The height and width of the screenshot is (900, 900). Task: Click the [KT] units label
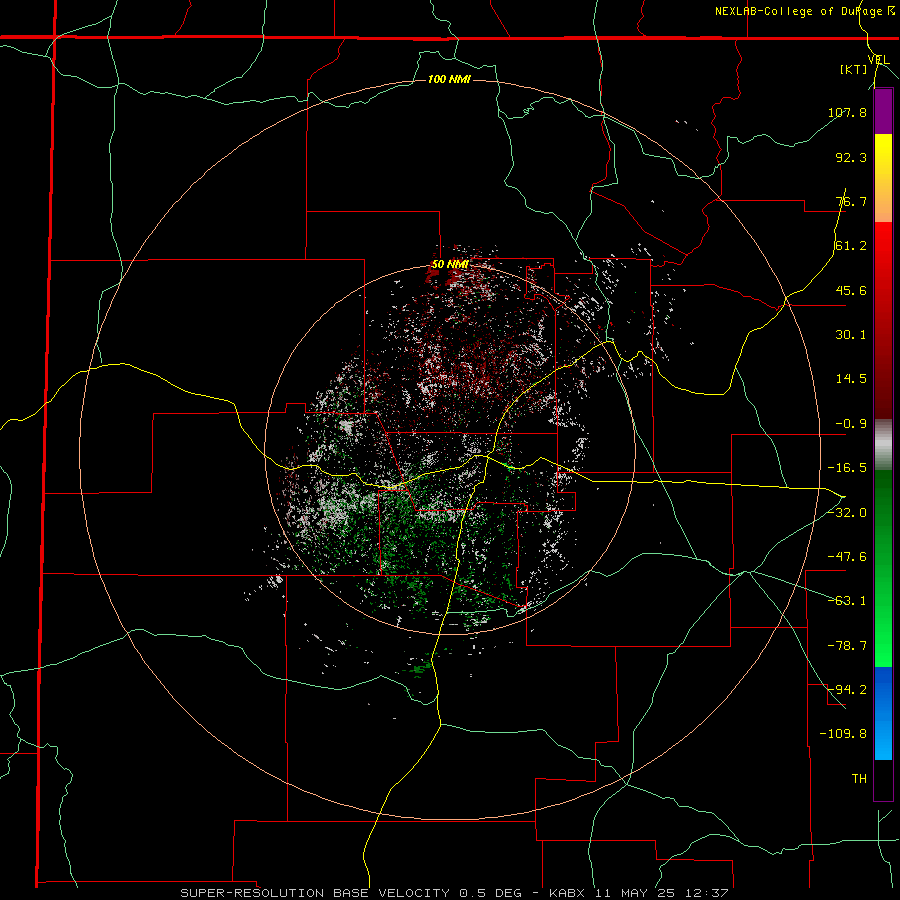pyautogui.click(x=853, y=69)
